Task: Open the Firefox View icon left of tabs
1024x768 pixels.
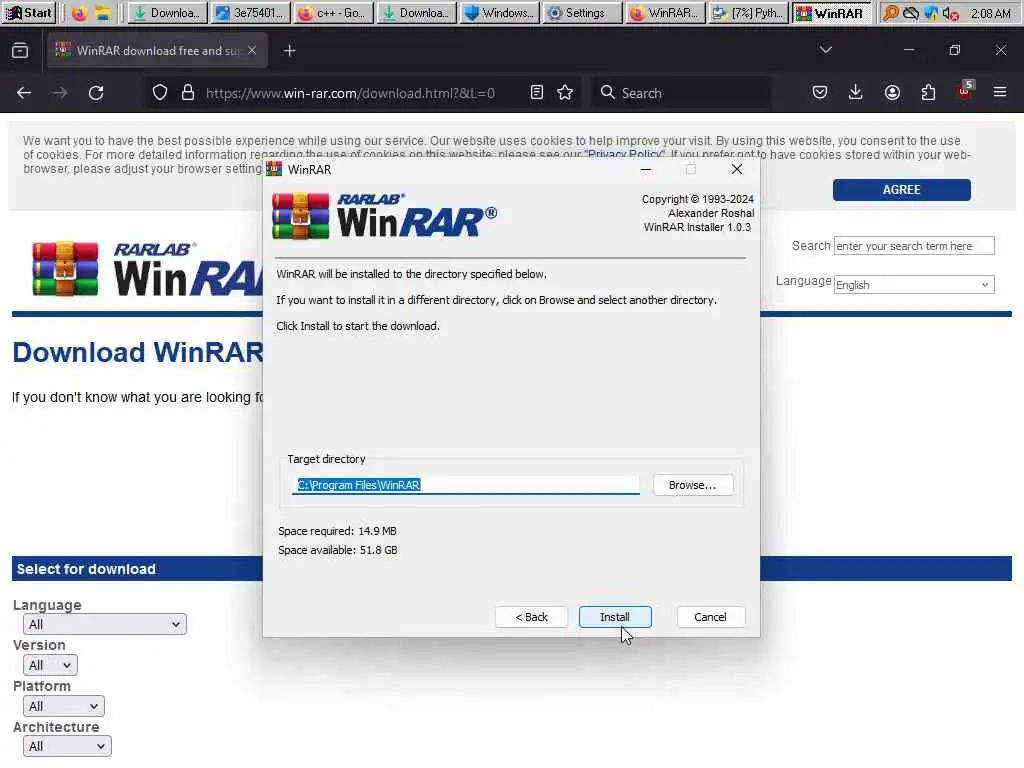Action: click(20, 50)
